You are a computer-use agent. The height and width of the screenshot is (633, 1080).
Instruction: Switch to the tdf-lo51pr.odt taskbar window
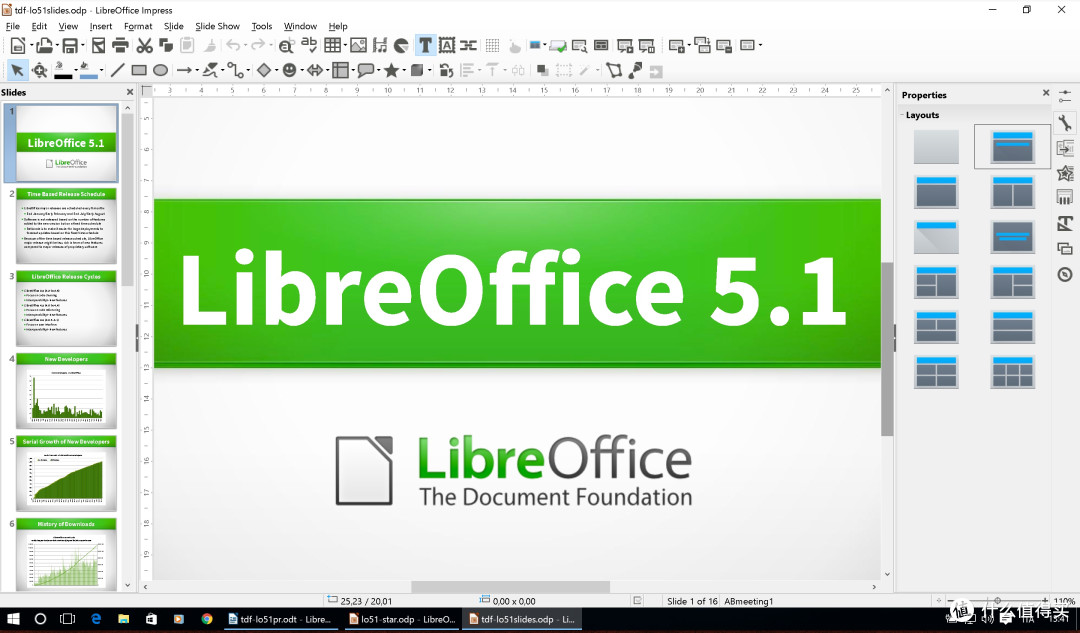click(280, 619)
